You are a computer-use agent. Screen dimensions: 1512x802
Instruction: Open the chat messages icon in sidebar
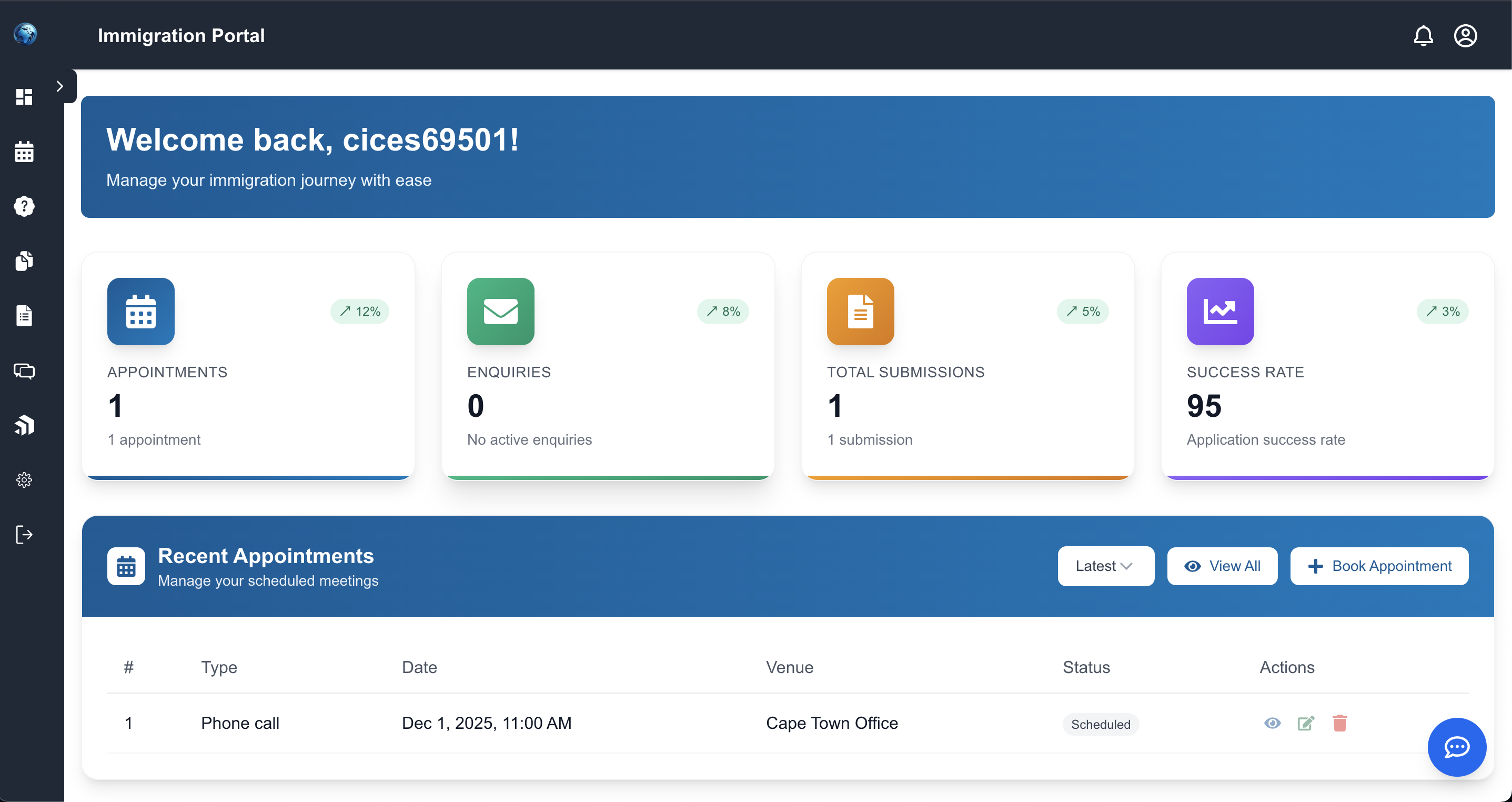point(24,370)
